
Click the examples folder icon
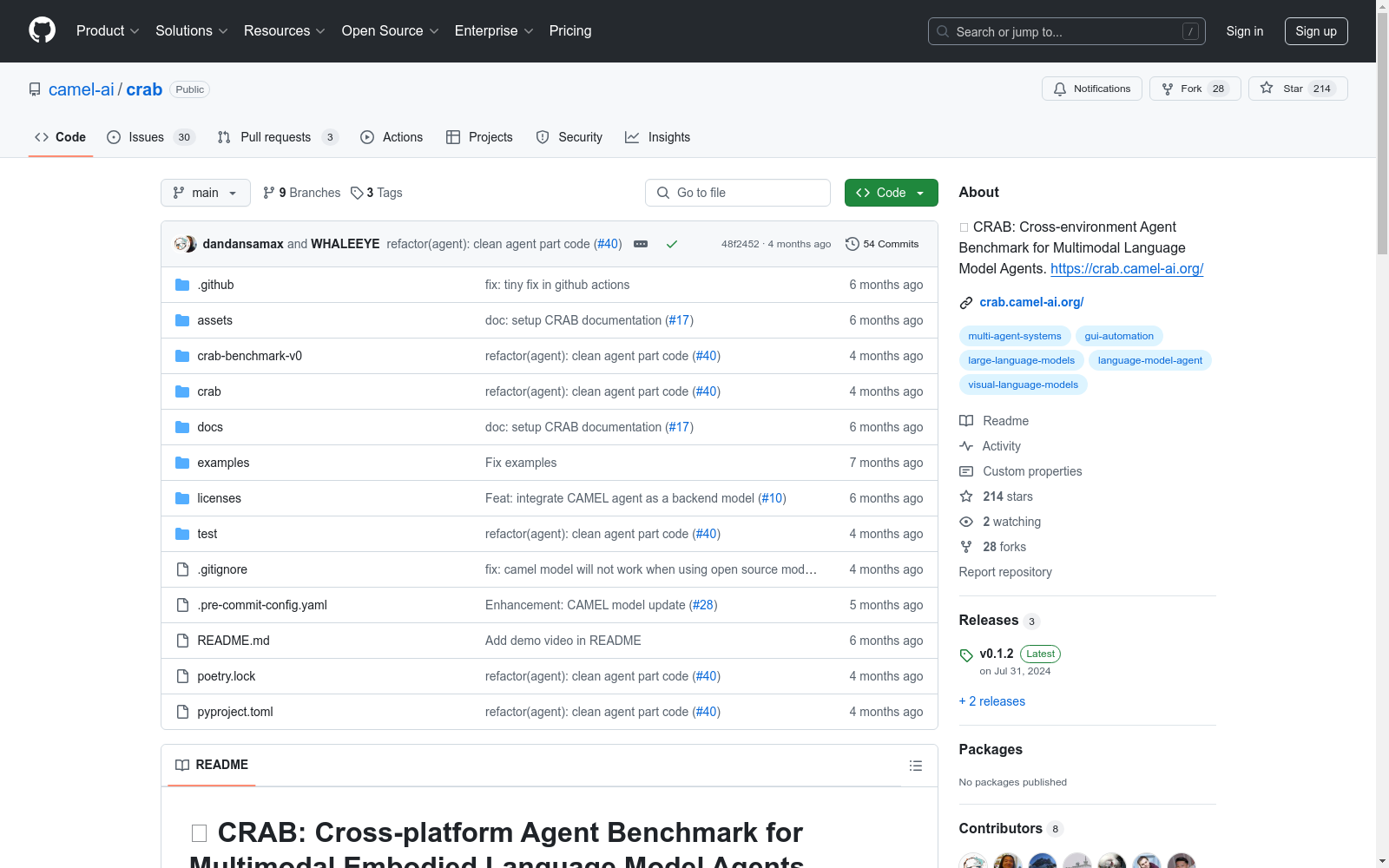point(182,463)
